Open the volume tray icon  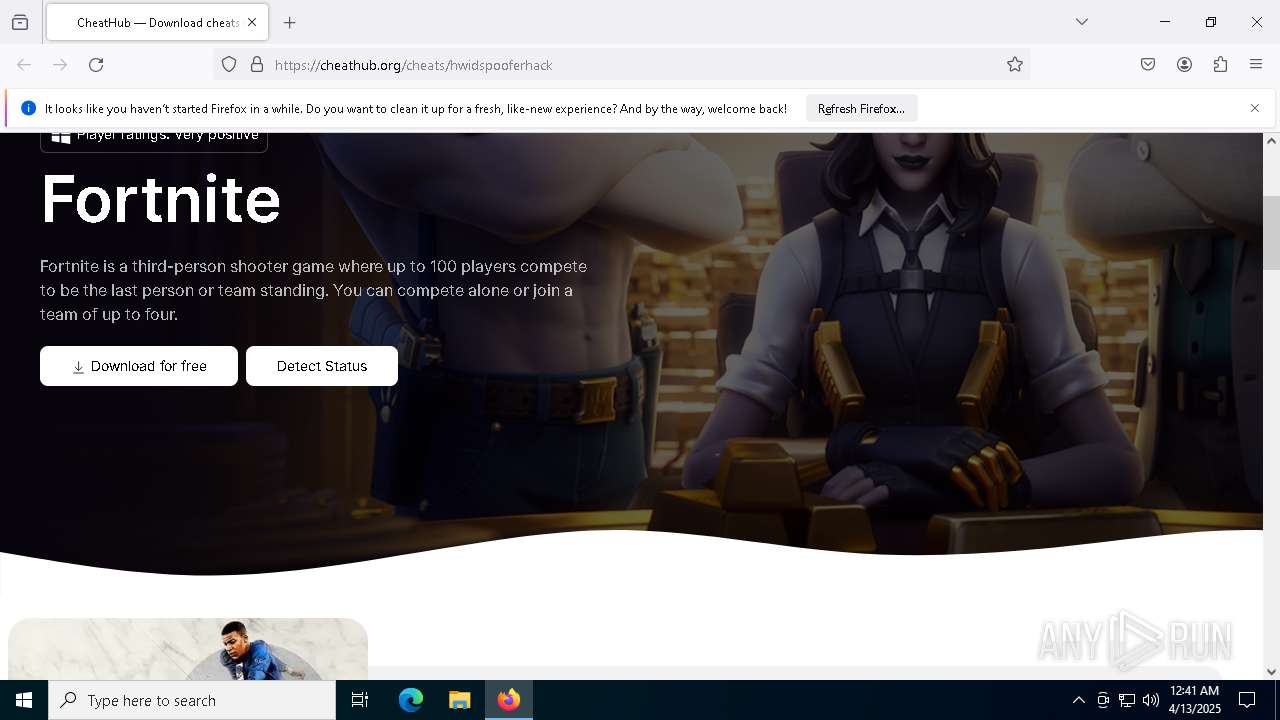tap(1151, 700)
